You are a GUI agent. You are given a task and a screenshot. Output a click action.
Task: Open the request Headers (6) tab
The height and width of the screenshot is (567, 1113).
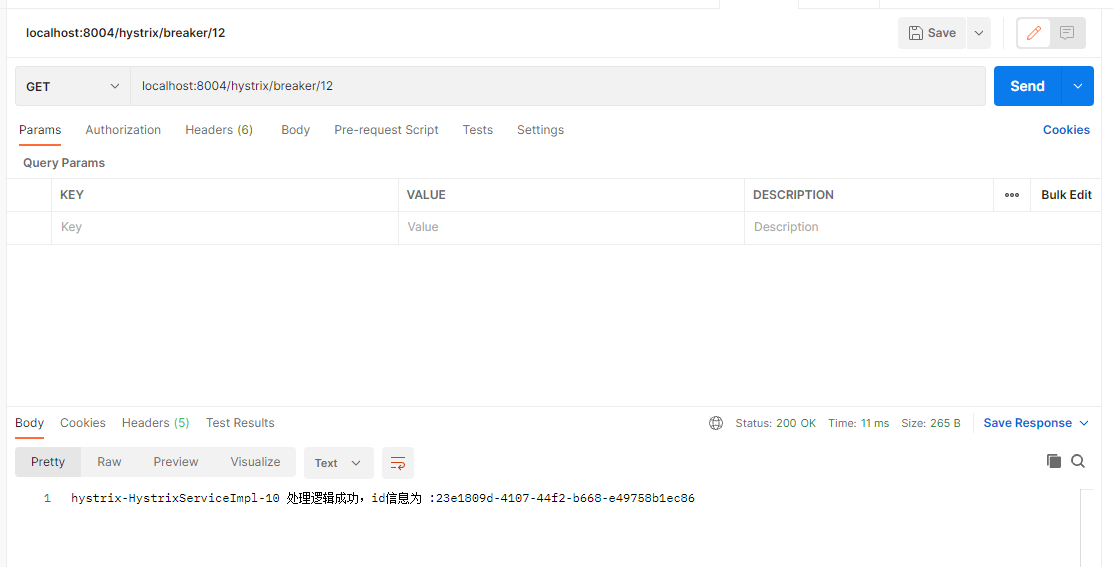coord(219,130)
